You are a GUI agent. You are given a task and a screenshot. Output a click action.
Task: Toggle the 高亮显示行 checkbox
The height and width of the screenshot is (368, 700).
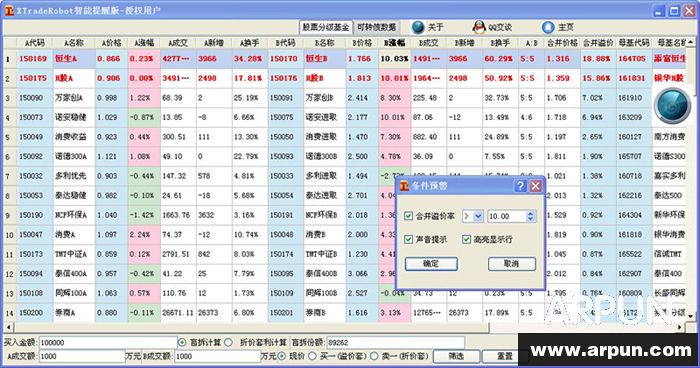tap(466, 239)
